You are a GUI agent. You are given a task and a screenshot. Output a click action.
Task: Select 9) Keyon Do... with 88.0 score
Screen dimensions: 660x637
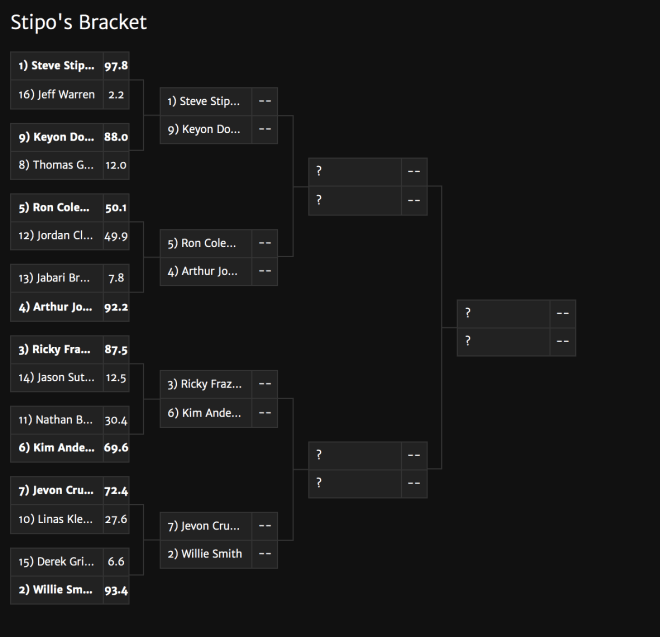click(x=70, y=137)
